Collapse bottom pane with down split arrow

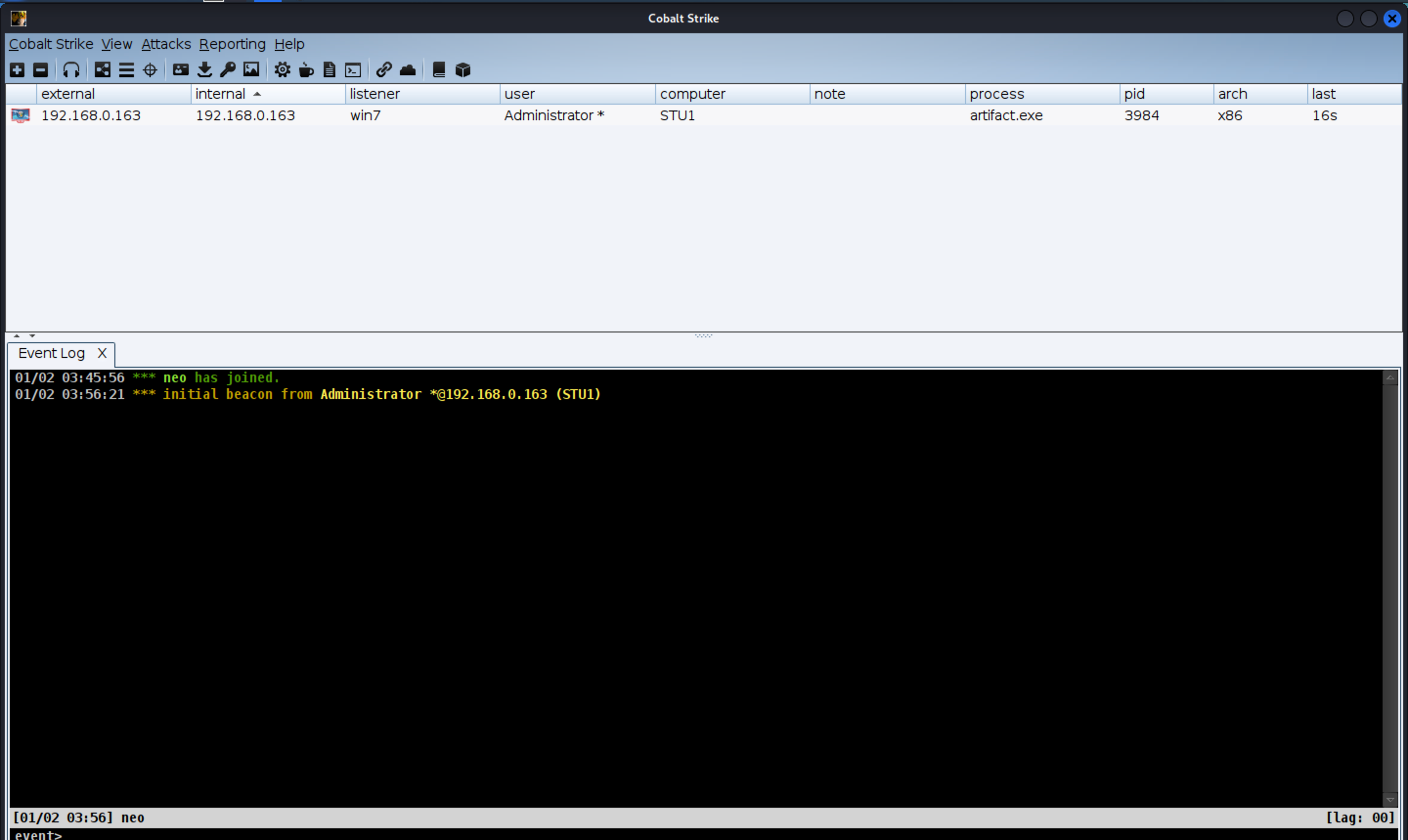32,336
